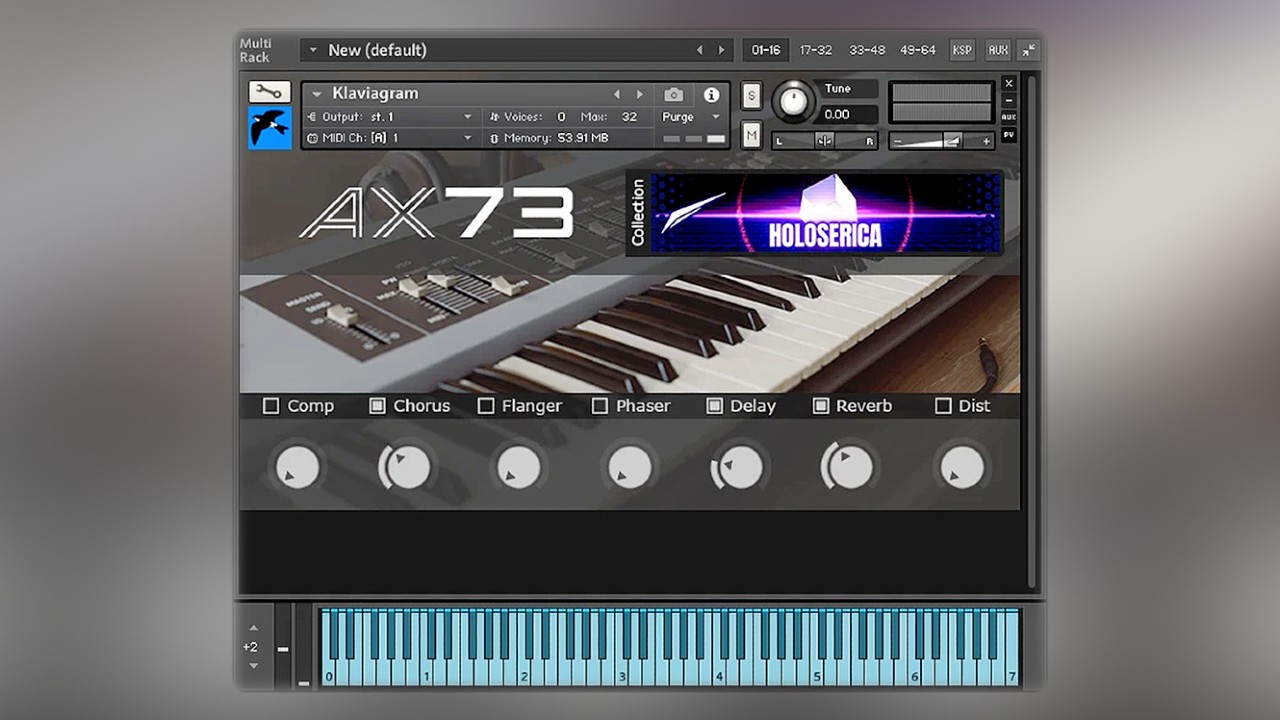Open the snapshot camera view
This screenshot has width=1280, height=720.
pyautogui.click(x=674, y=94)
